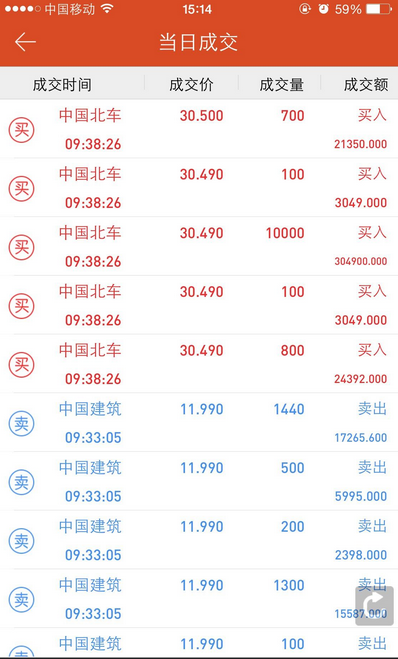Open 中国建筑 trade with amount 5995.000

(199, 482)
